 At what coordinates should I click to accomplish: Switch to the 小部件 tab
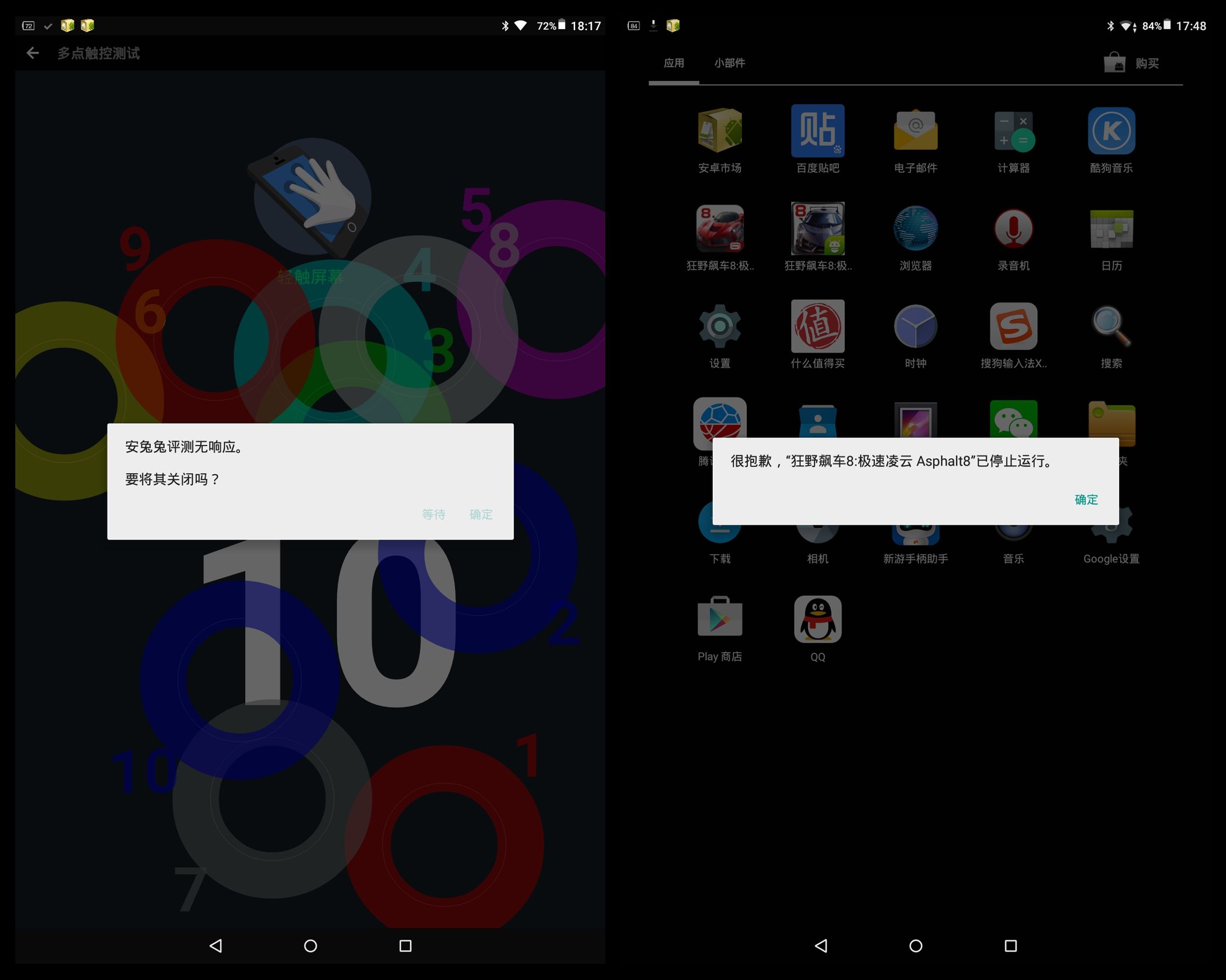[730, 63]
